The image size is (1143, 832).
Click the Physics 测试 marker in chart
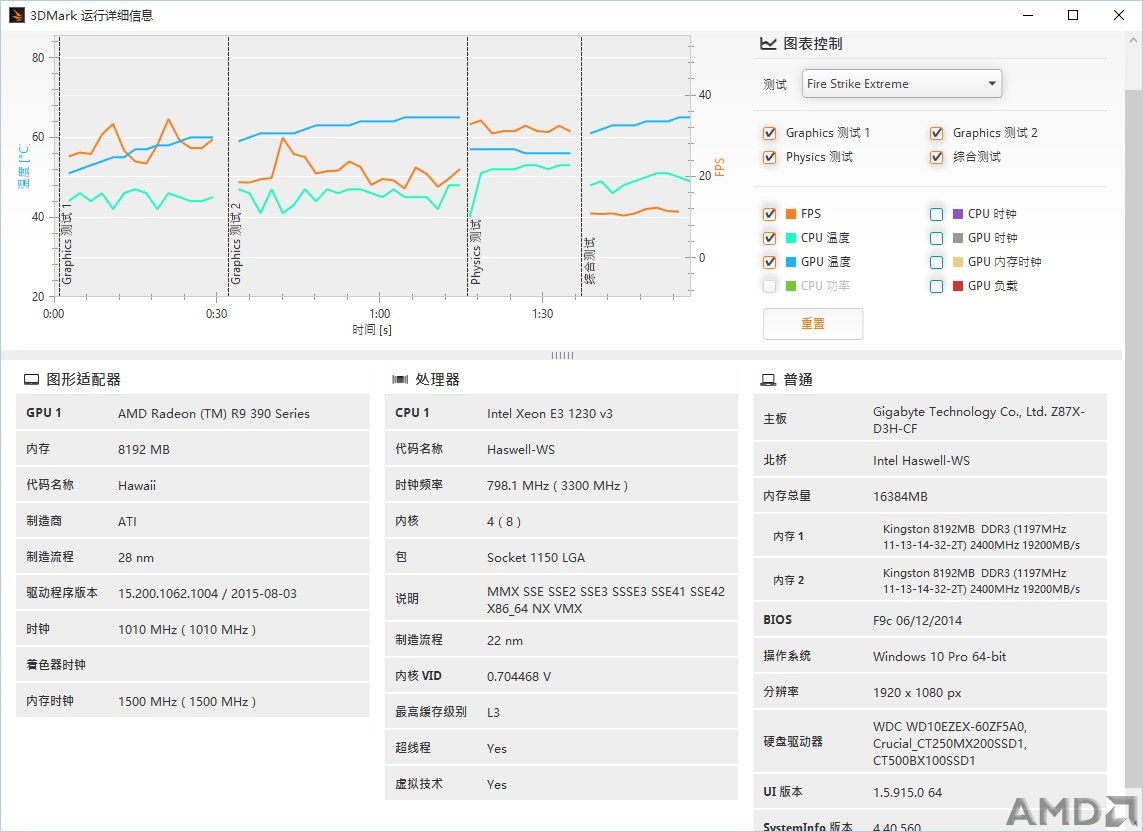(x=475, y=252)
